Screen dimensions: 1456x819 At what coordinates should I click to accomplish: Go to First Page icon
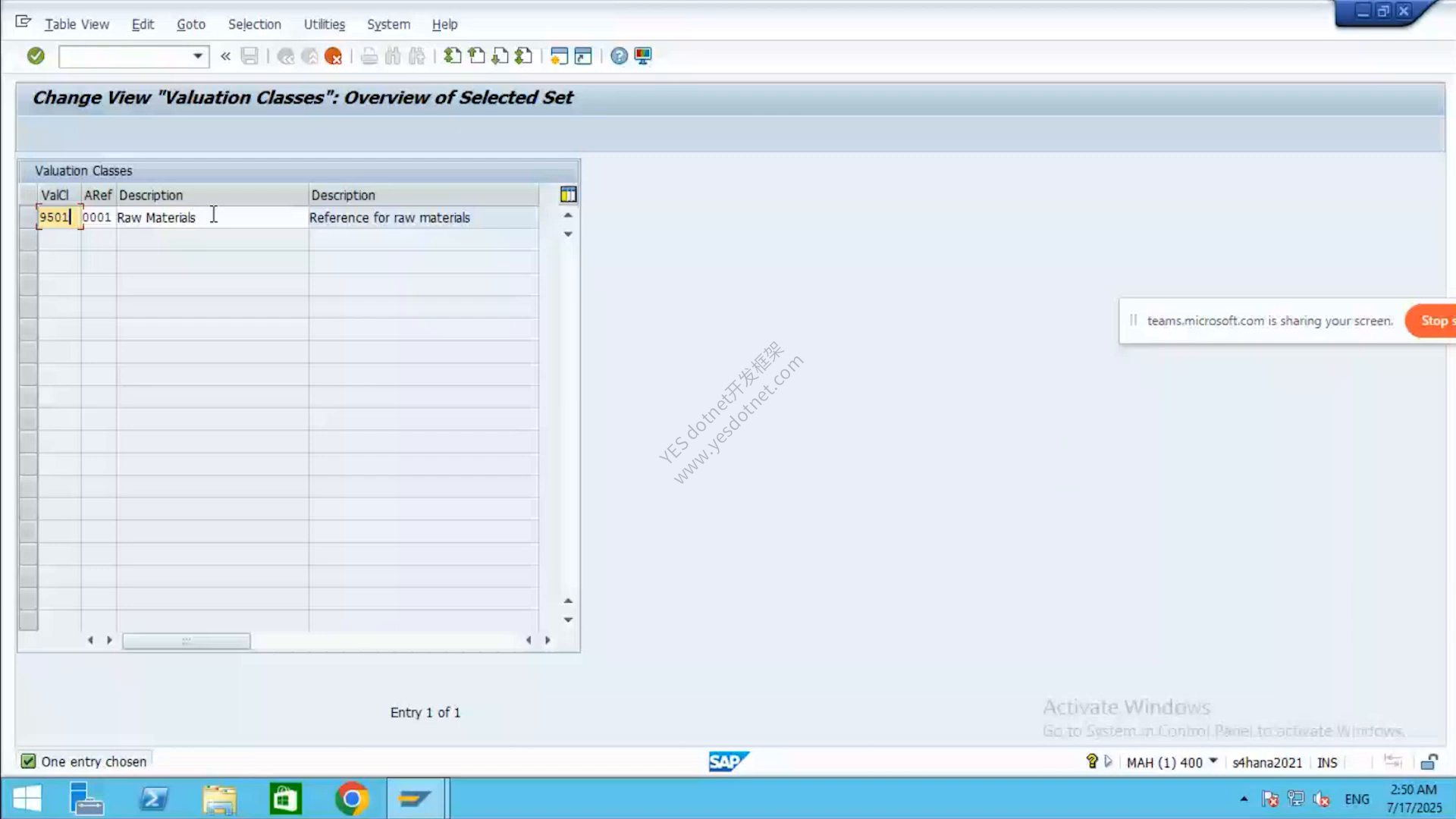coord(453,56)
